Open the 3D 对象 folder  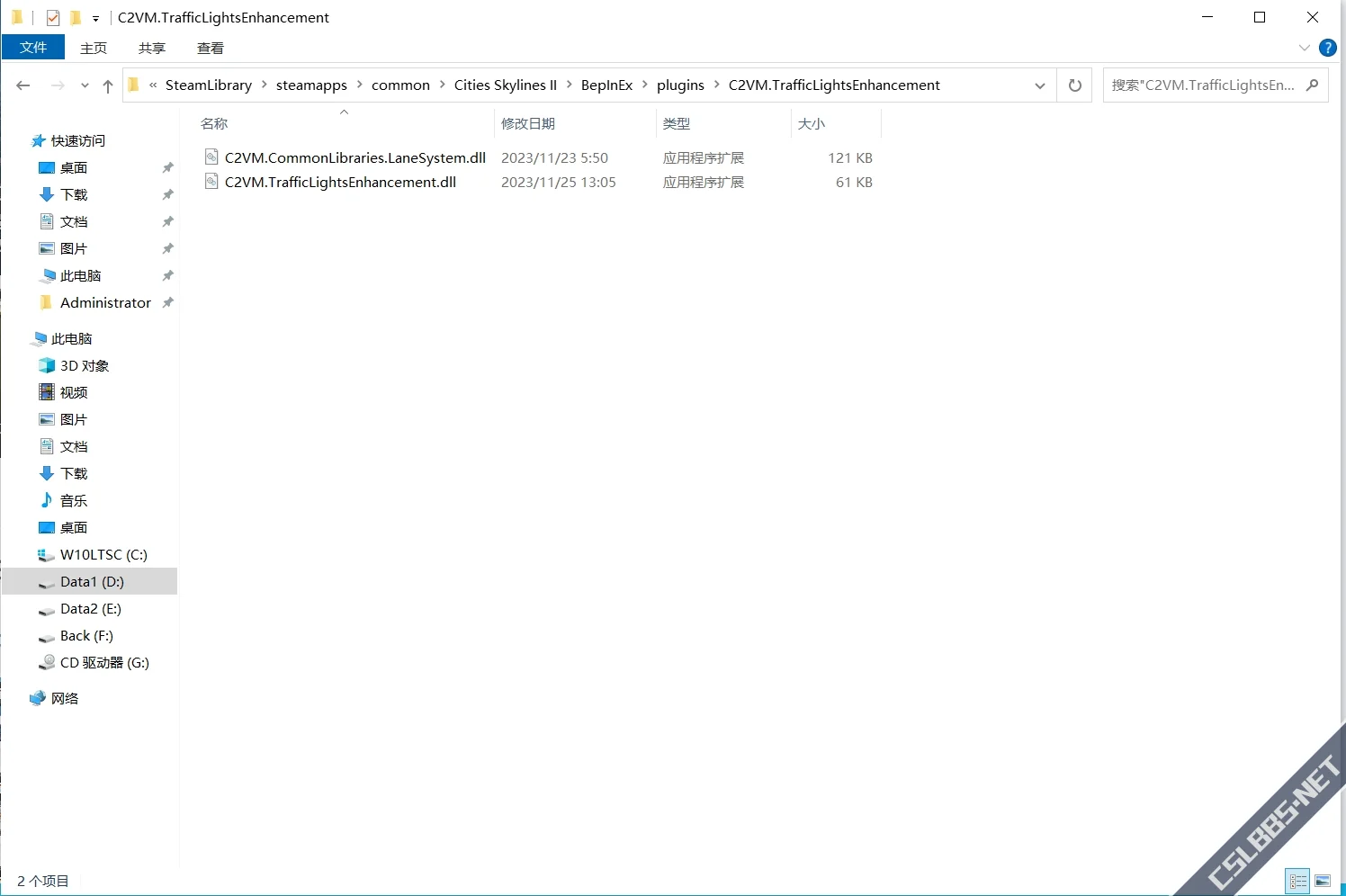(85, 366)
